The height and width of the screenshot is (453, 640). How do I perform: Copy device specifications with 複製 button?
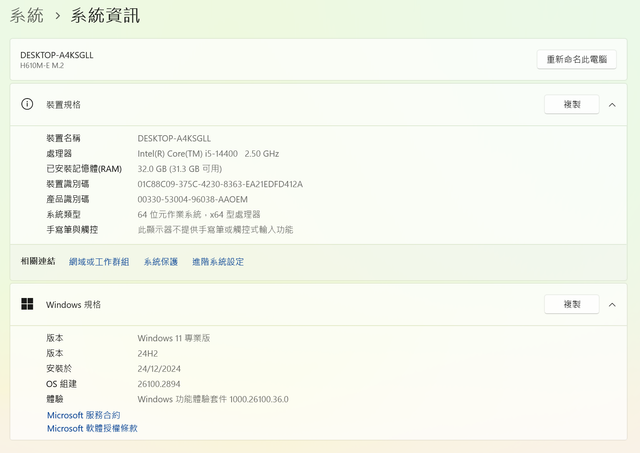571,104
